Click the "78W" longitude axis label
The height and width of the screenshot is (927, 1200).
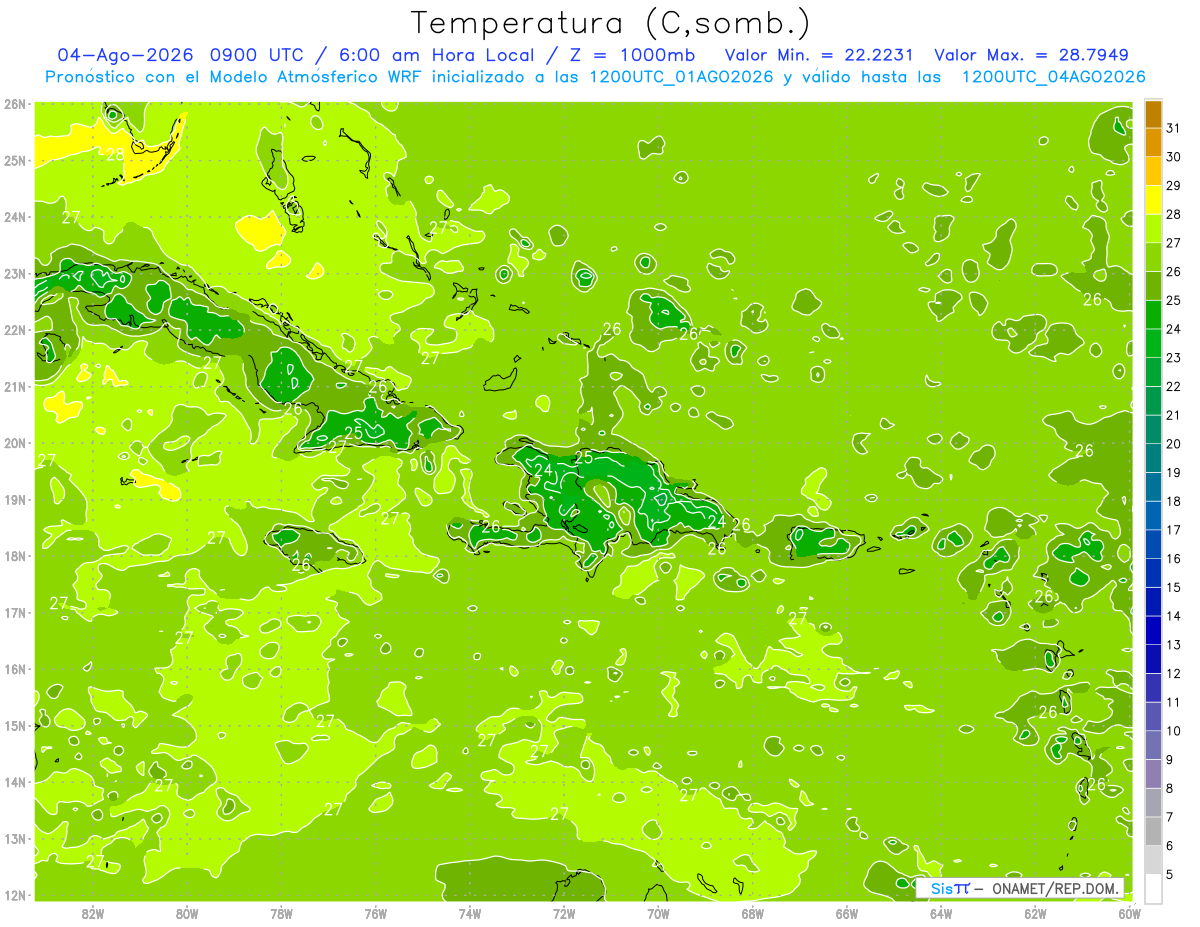tap(281, 914)
